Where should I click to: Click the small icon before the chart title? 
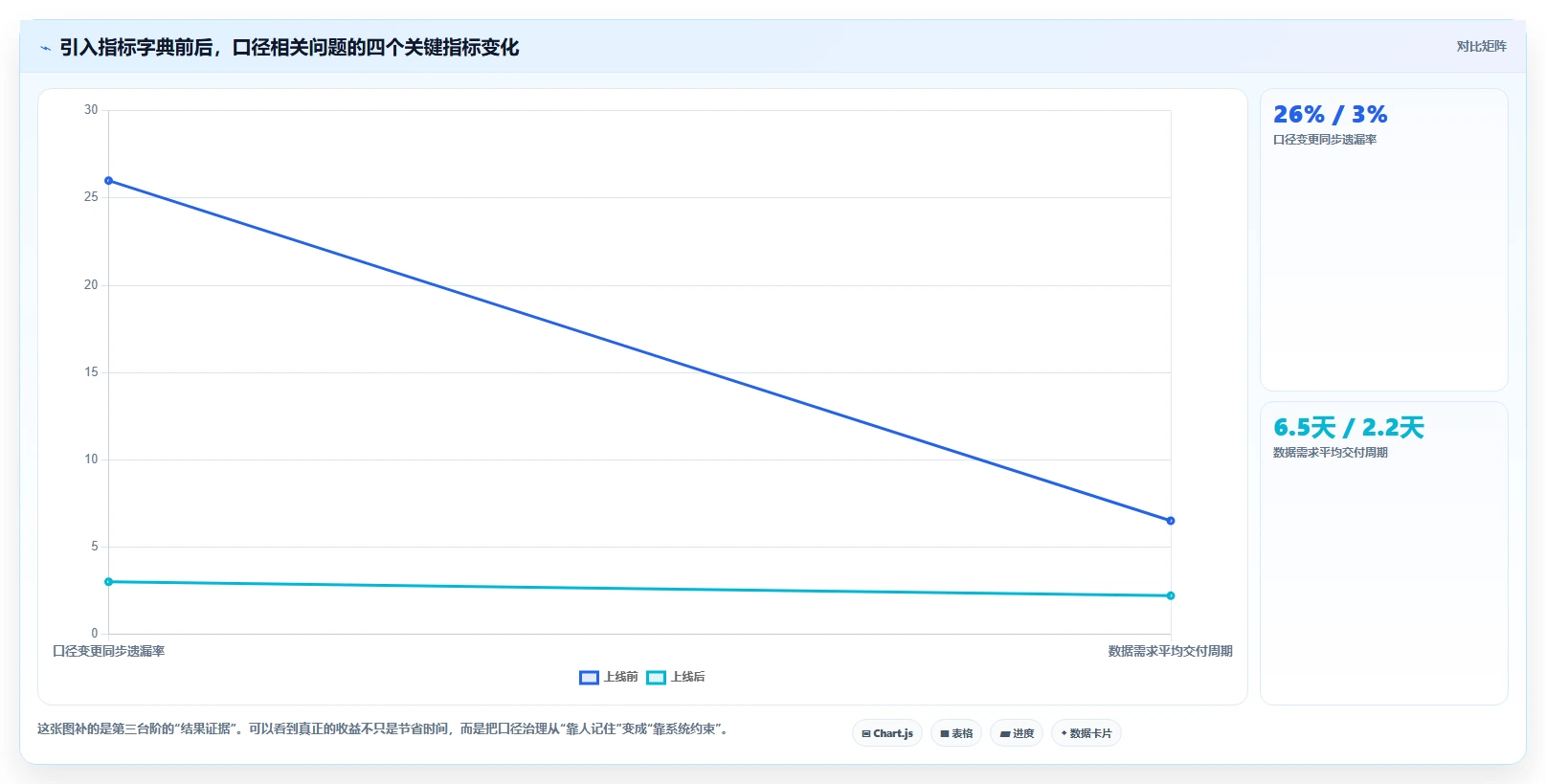tap(45, 48)
